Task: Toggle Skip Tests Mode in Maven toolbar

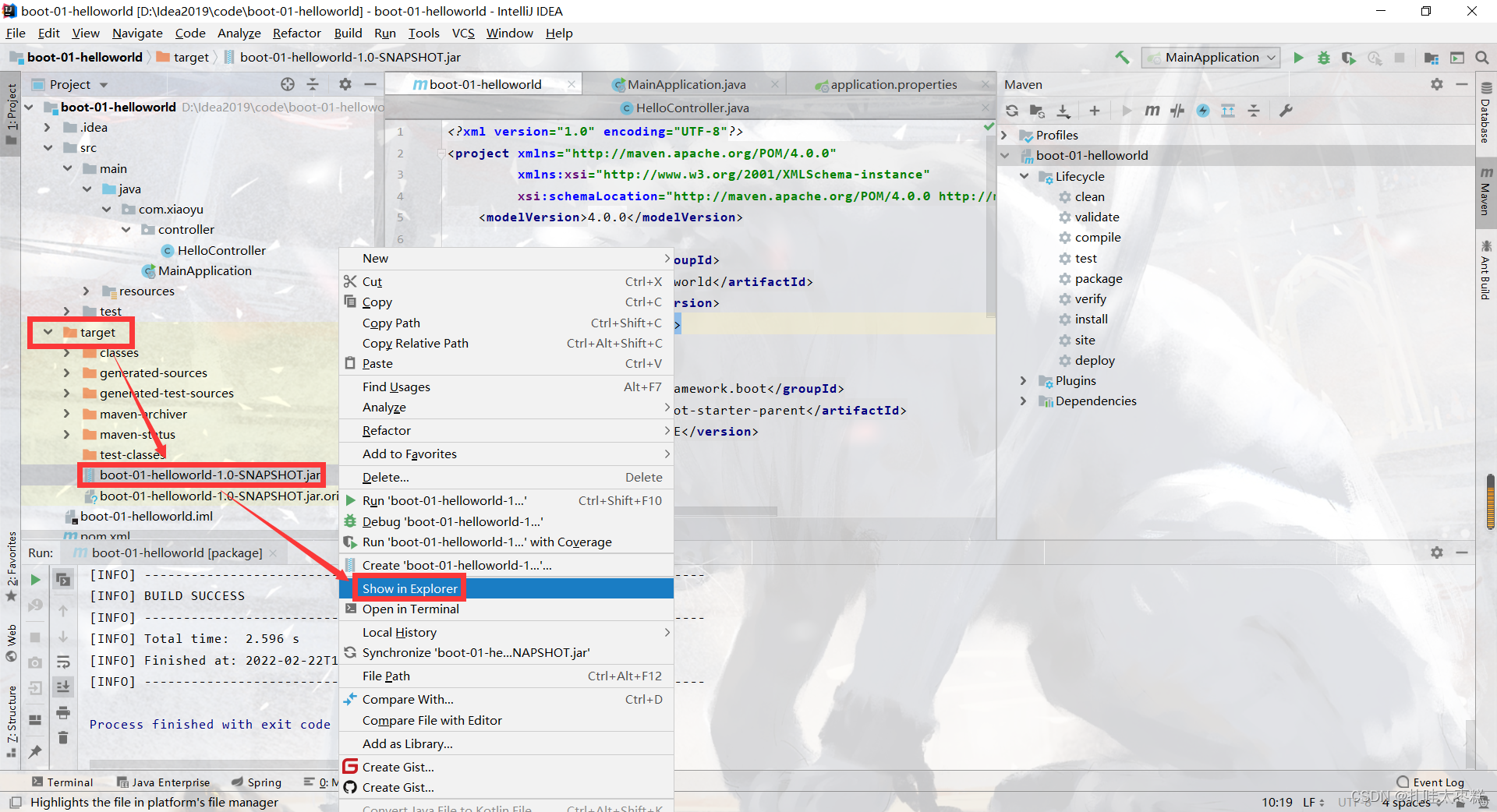Action: point(1203,111)
